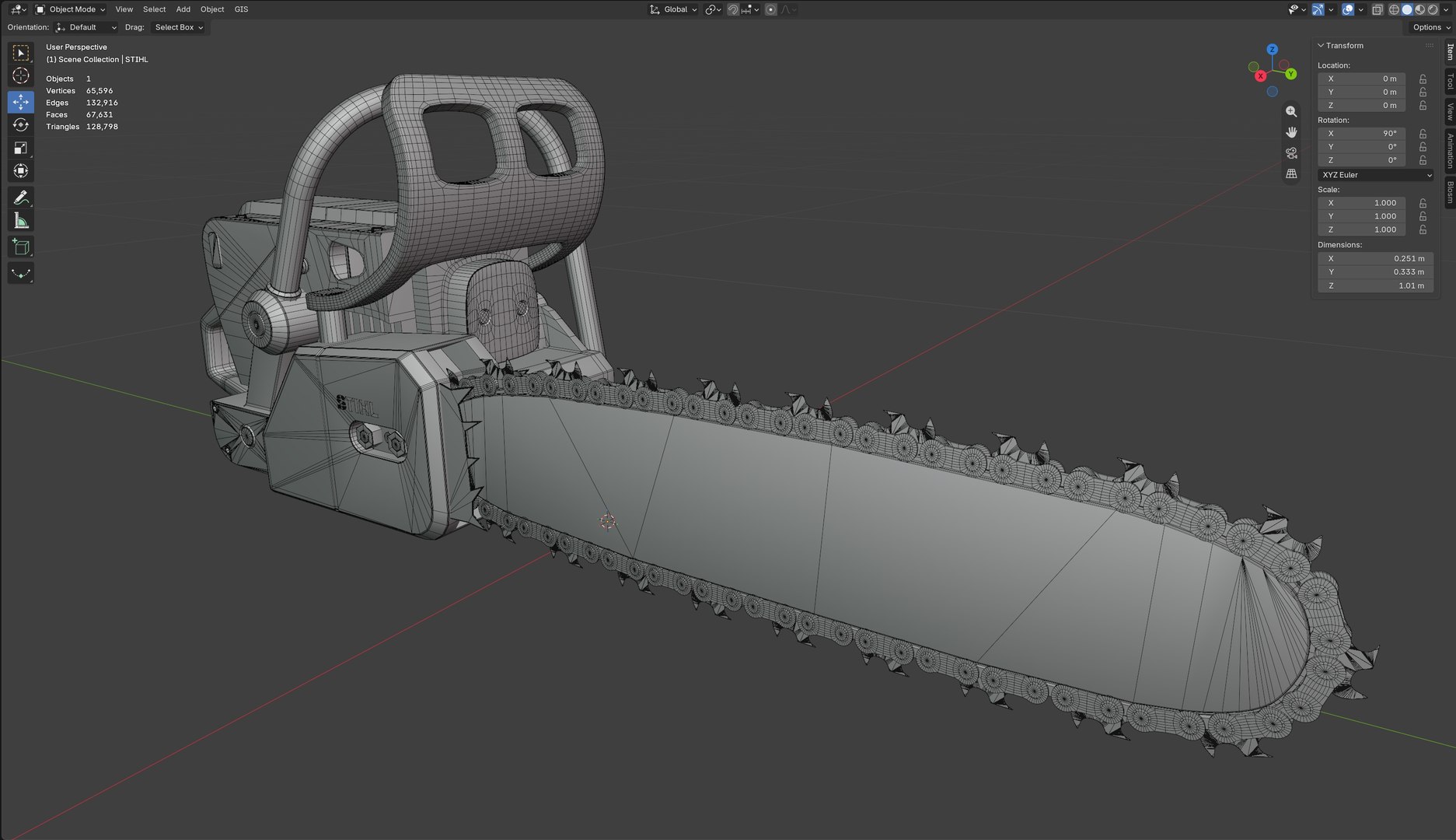Screen dimensions: 1456x840
Task: Open the Orientation Default dropdown
Action: (86, 27)
